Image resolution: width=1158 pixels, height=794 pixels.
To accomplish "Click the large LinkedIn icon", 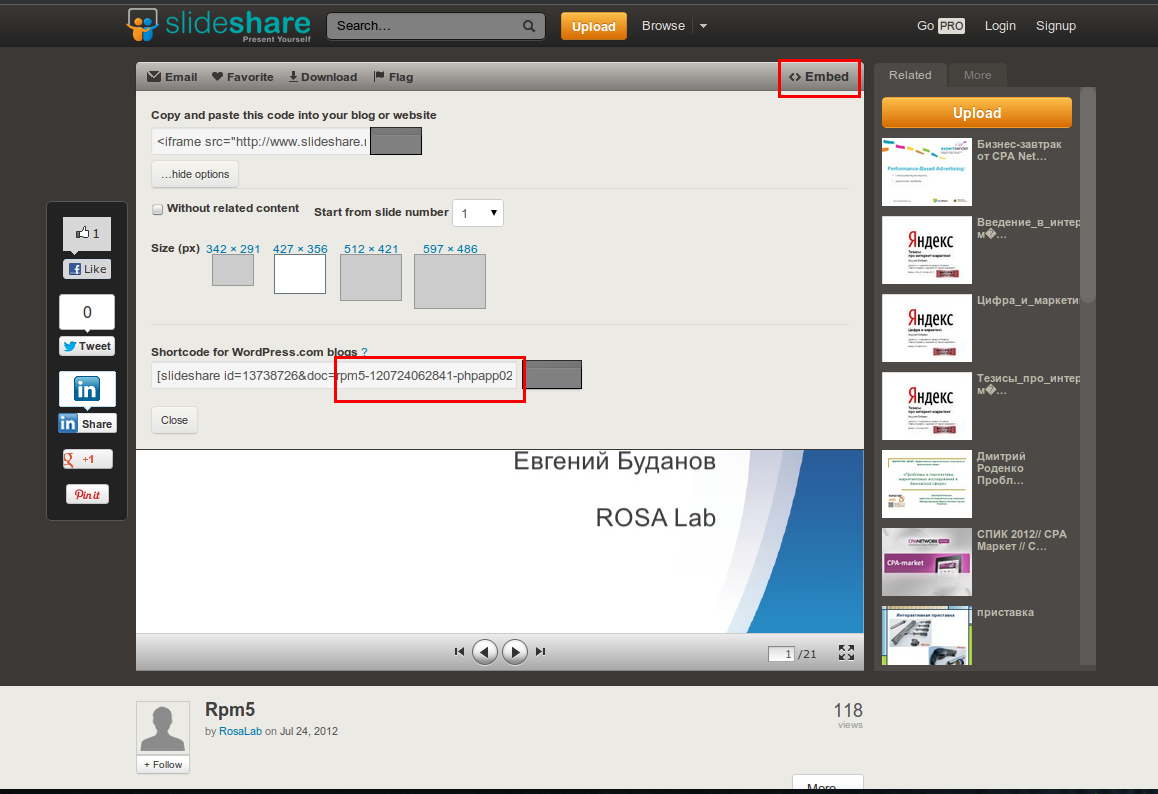I will (x=87, y=389).
